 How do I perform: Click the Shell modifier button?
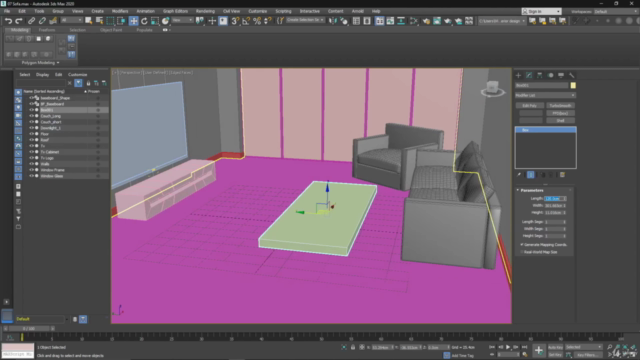pos(560,120)
